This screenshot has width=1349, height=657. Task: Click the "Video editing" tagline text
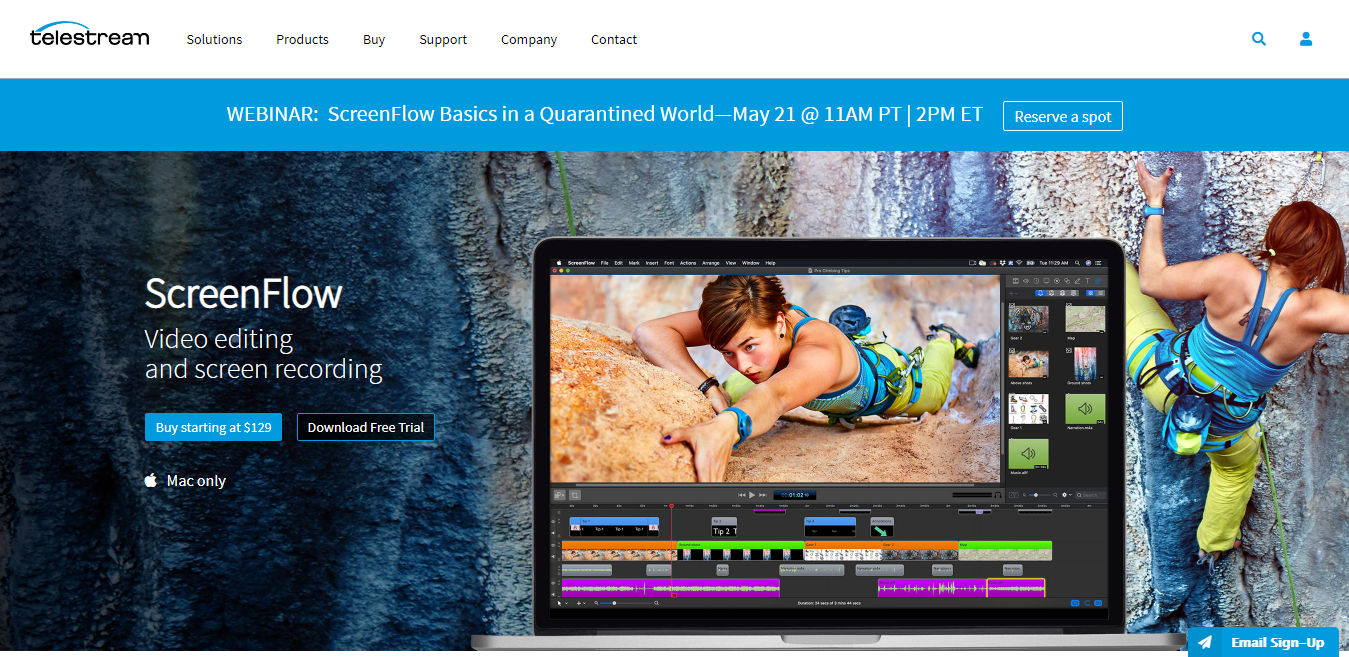click(219, 339)
